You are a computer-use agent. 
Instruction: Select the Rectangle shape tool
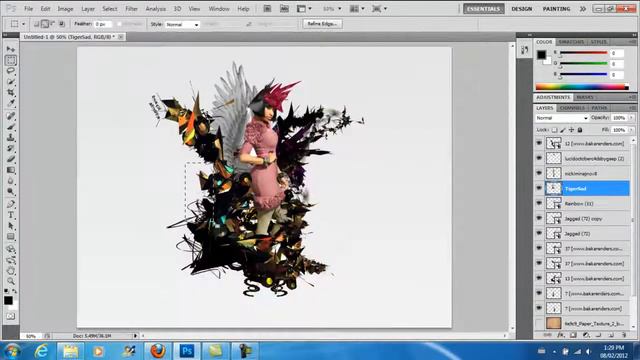point(11,237)
